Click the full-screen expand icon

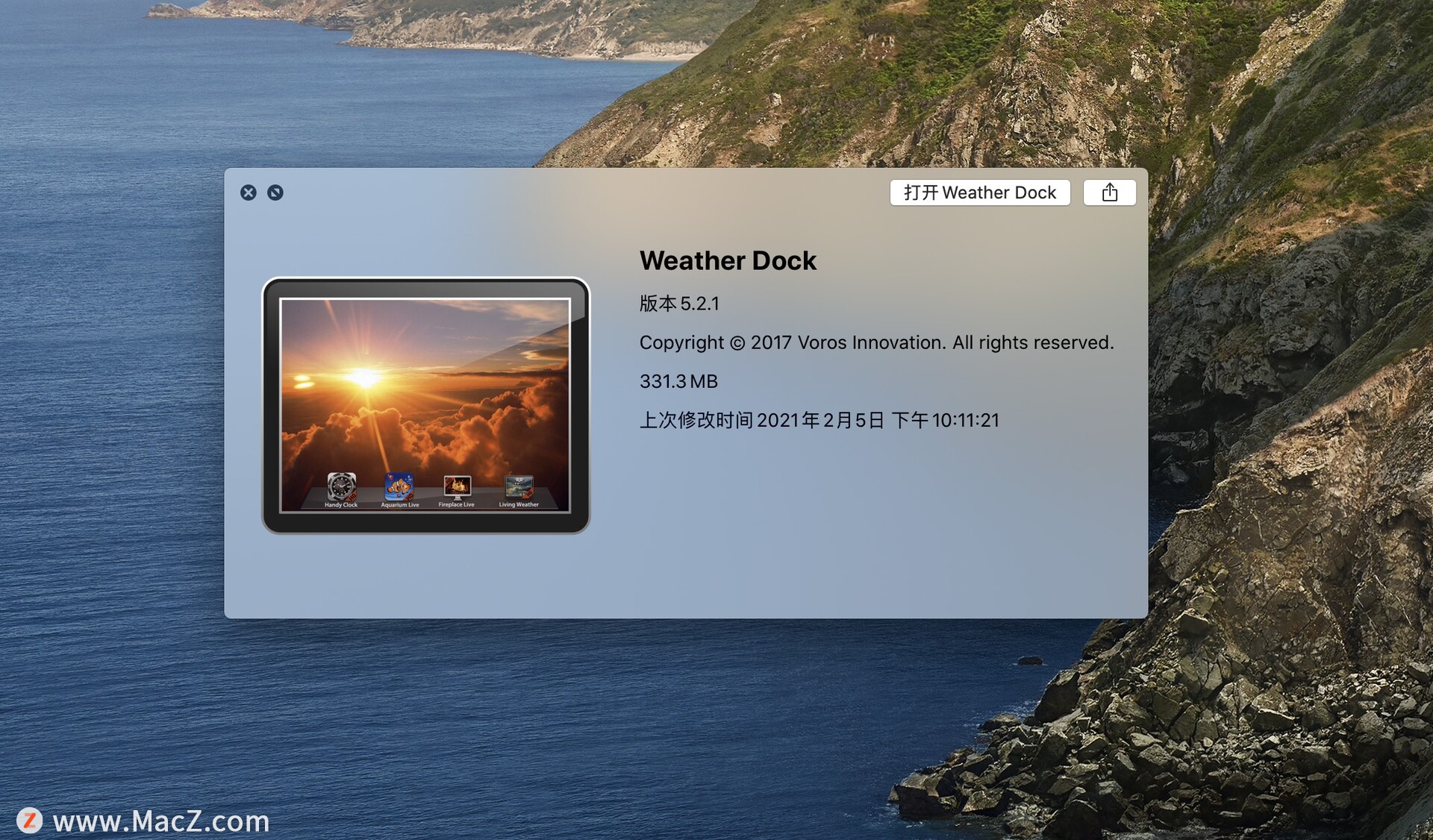[x=275, y=192]
